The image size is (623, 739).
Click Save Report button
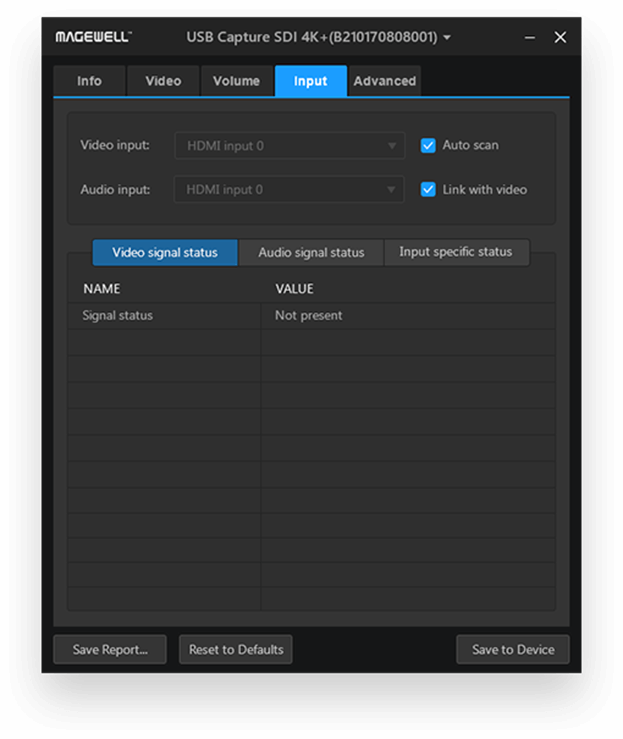click(x=110, y=649)
